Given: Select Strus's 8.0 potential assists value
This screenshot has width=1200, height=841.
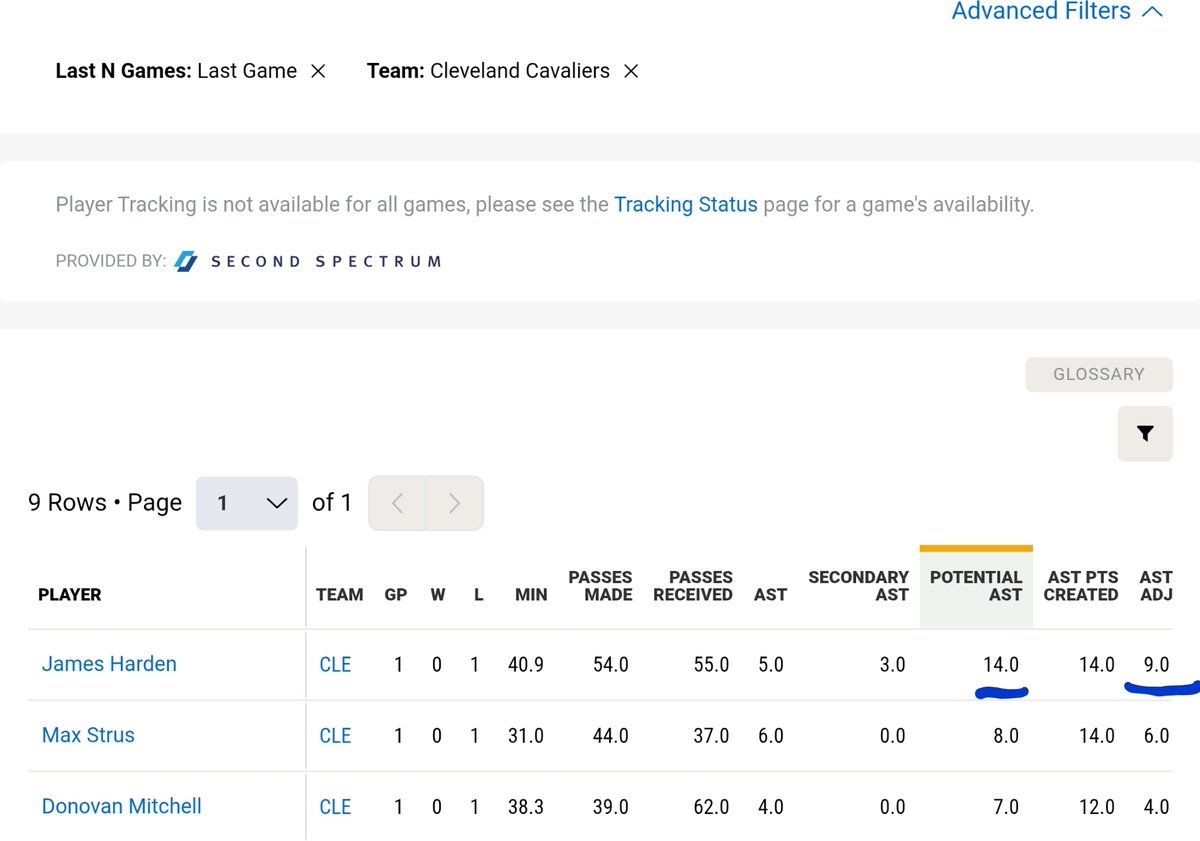Looking at the screenshot, I should click(1006, 736).
